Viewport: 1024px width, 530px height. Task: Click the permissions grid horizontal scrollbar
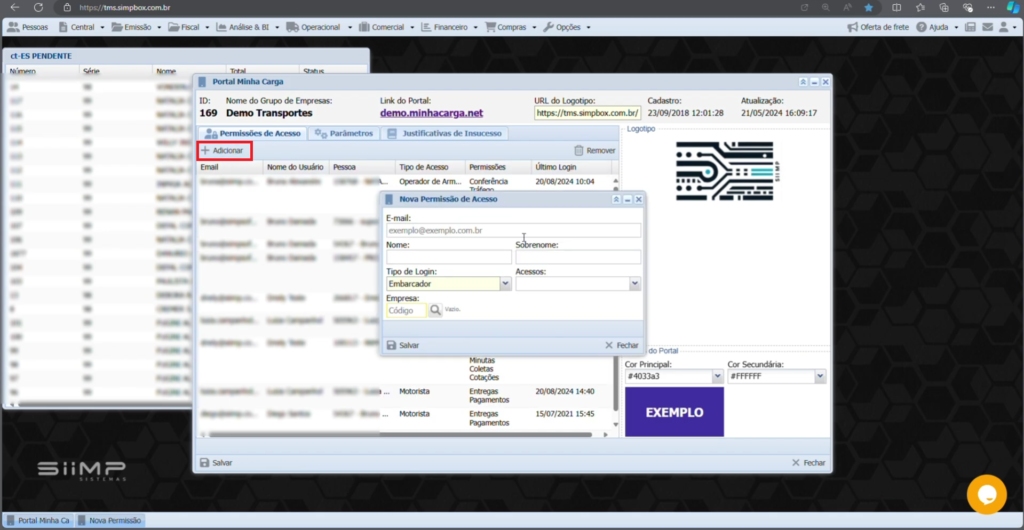coord(400,434)
